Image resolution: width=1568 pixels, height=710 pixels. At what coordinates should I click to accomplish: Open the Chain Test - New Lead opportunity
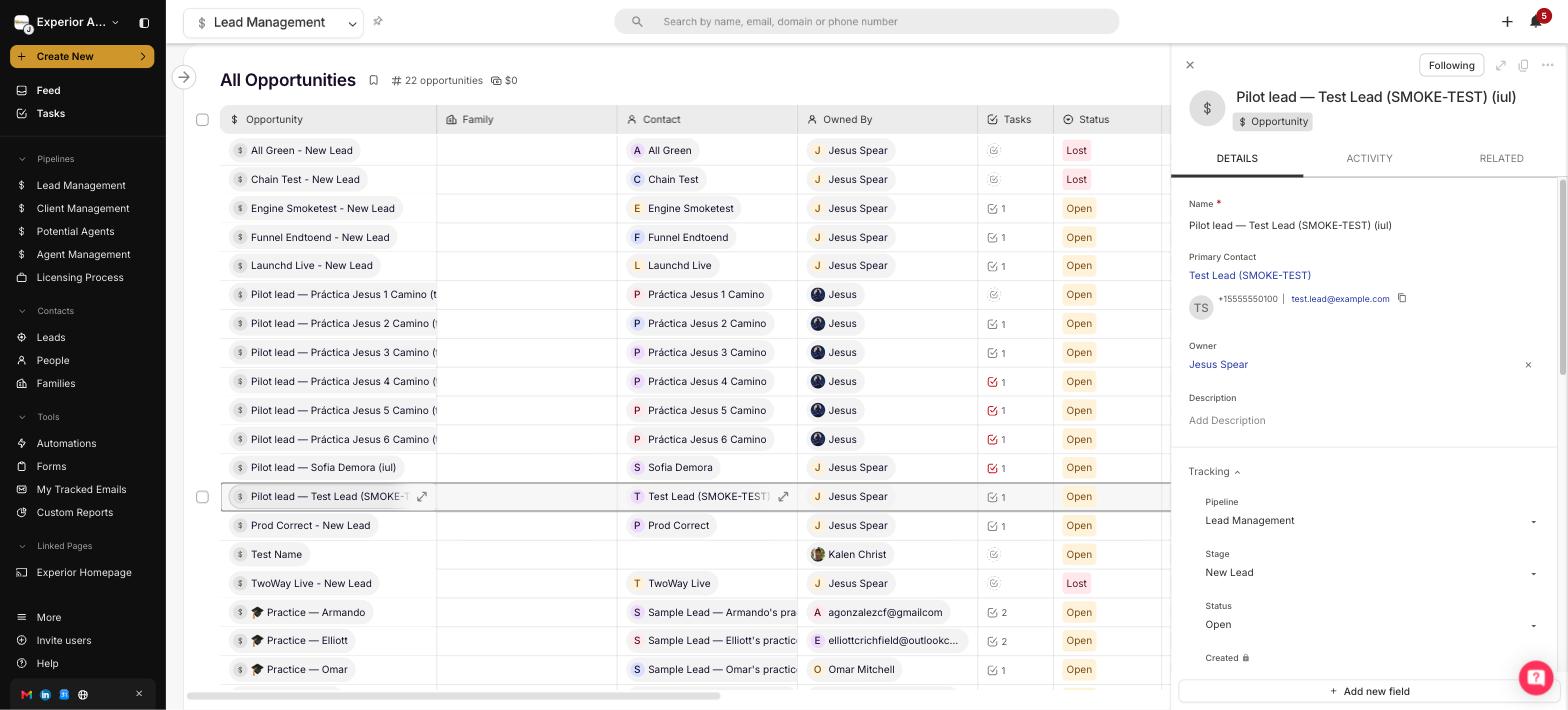(x=305, y=180)
